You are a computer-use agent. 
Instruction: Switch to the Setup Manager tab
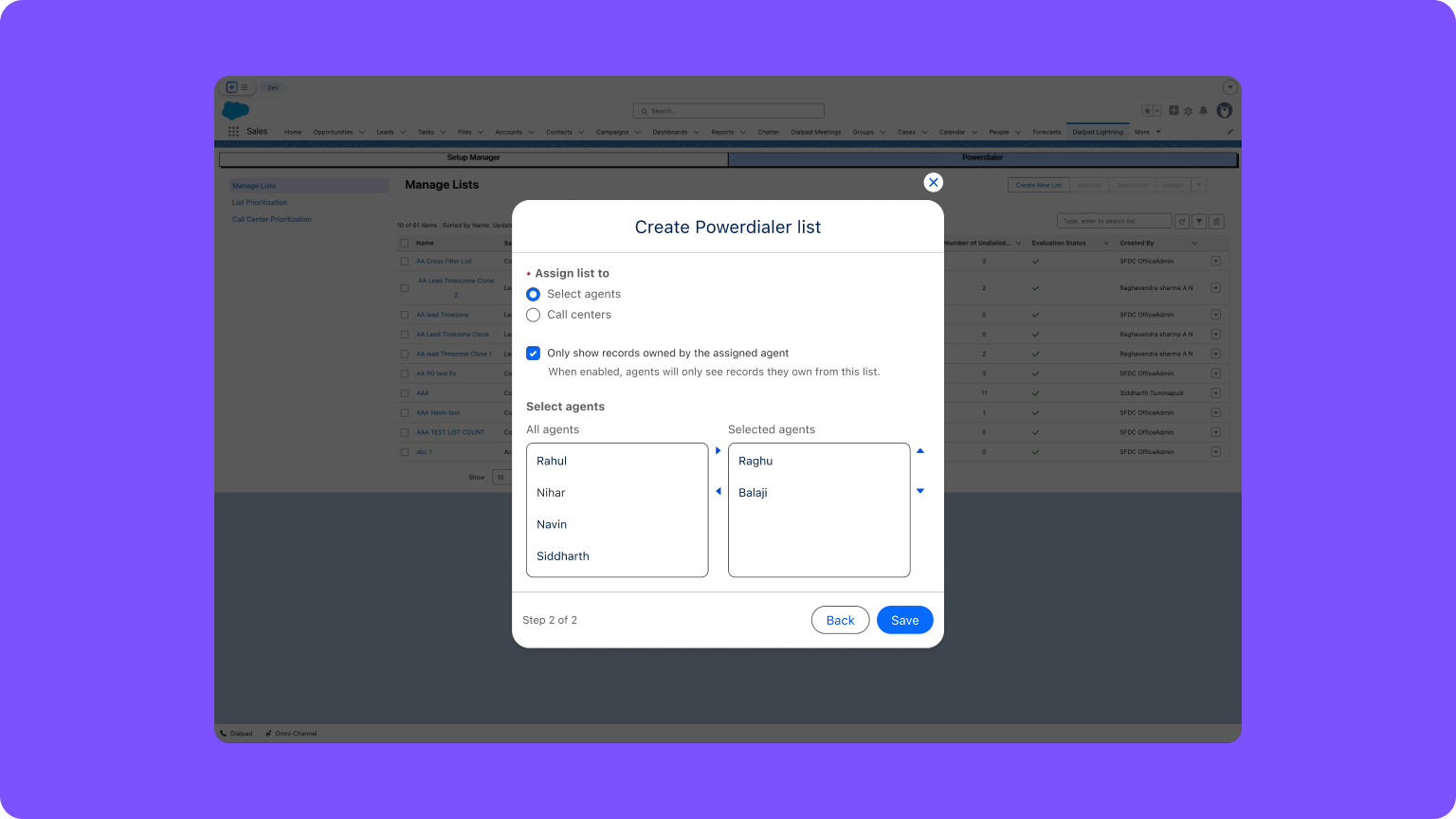click(474, 157)
